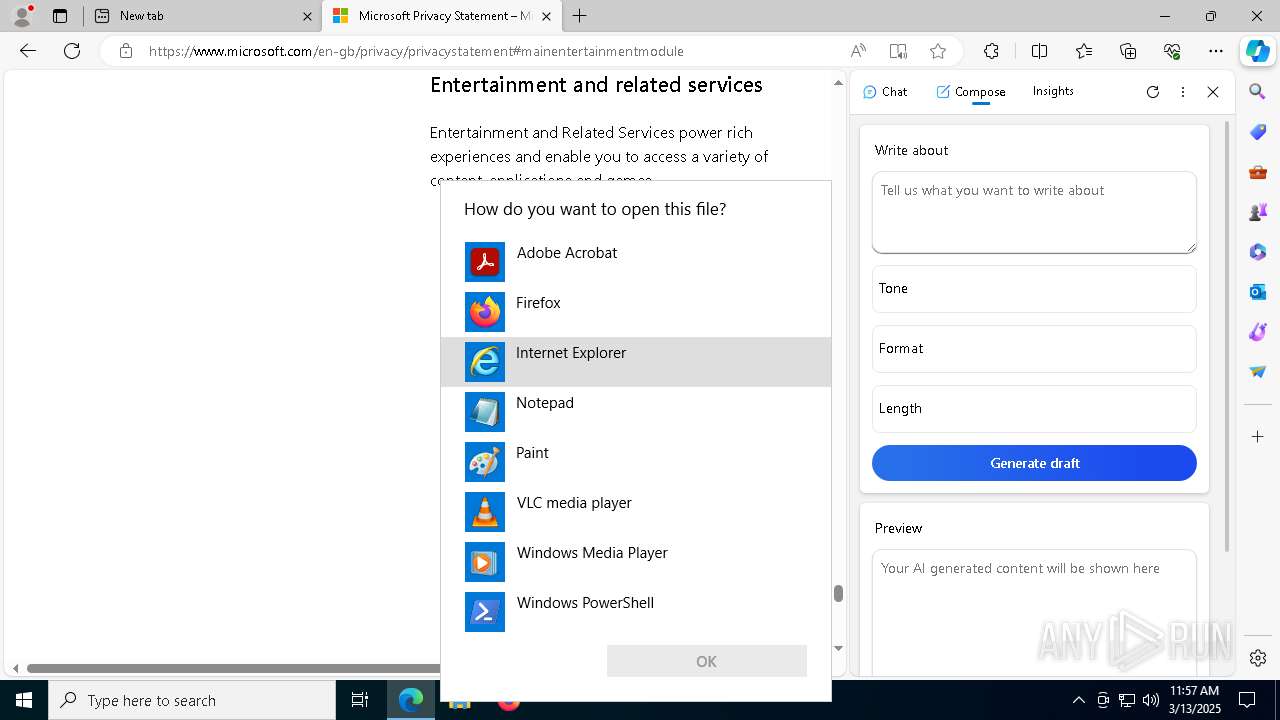Select the Windows PowerShell icon

[x=485, y=612]
